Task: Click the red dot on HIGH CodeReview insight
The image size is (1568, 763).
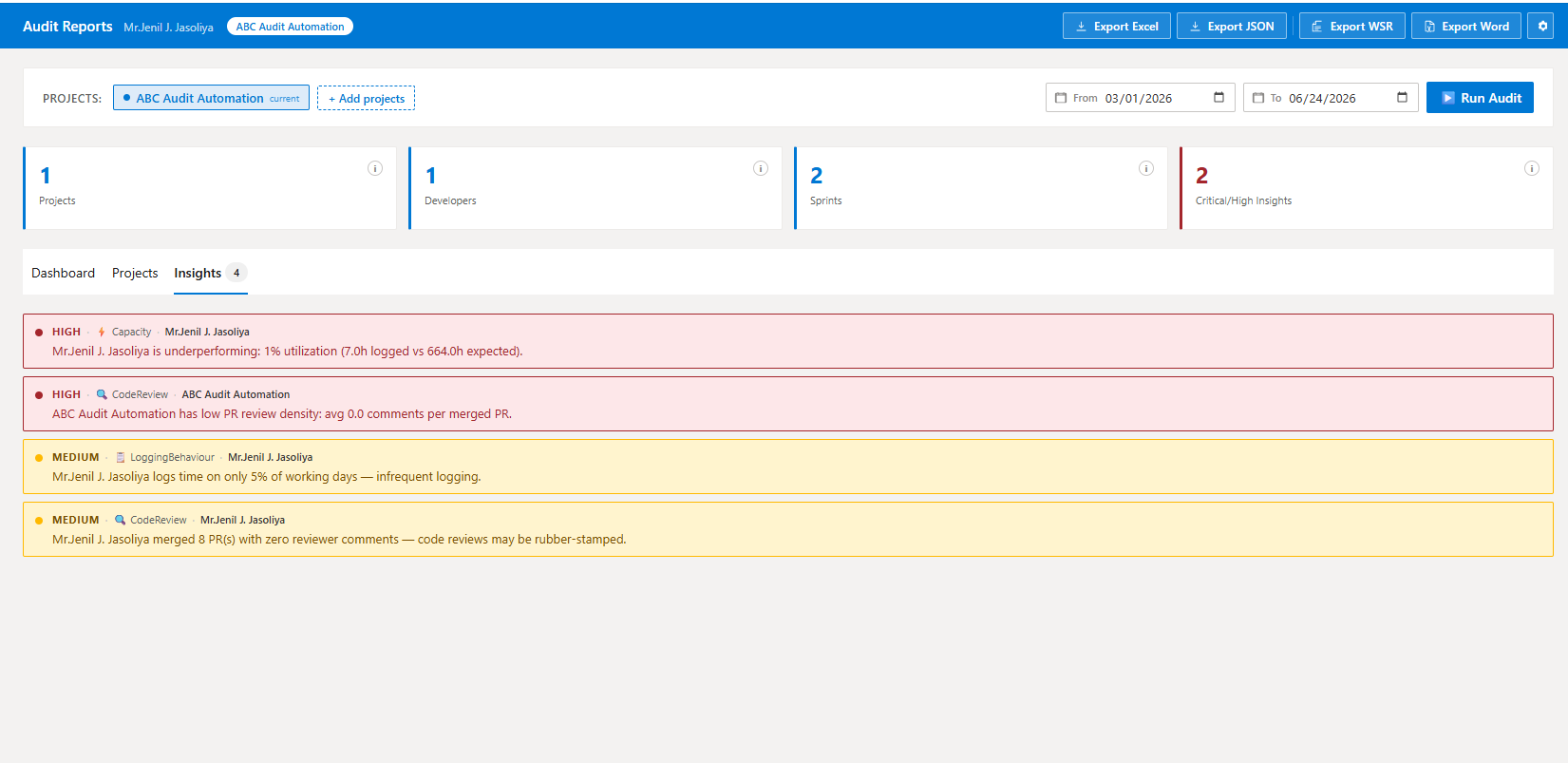Action: [39, 395]
